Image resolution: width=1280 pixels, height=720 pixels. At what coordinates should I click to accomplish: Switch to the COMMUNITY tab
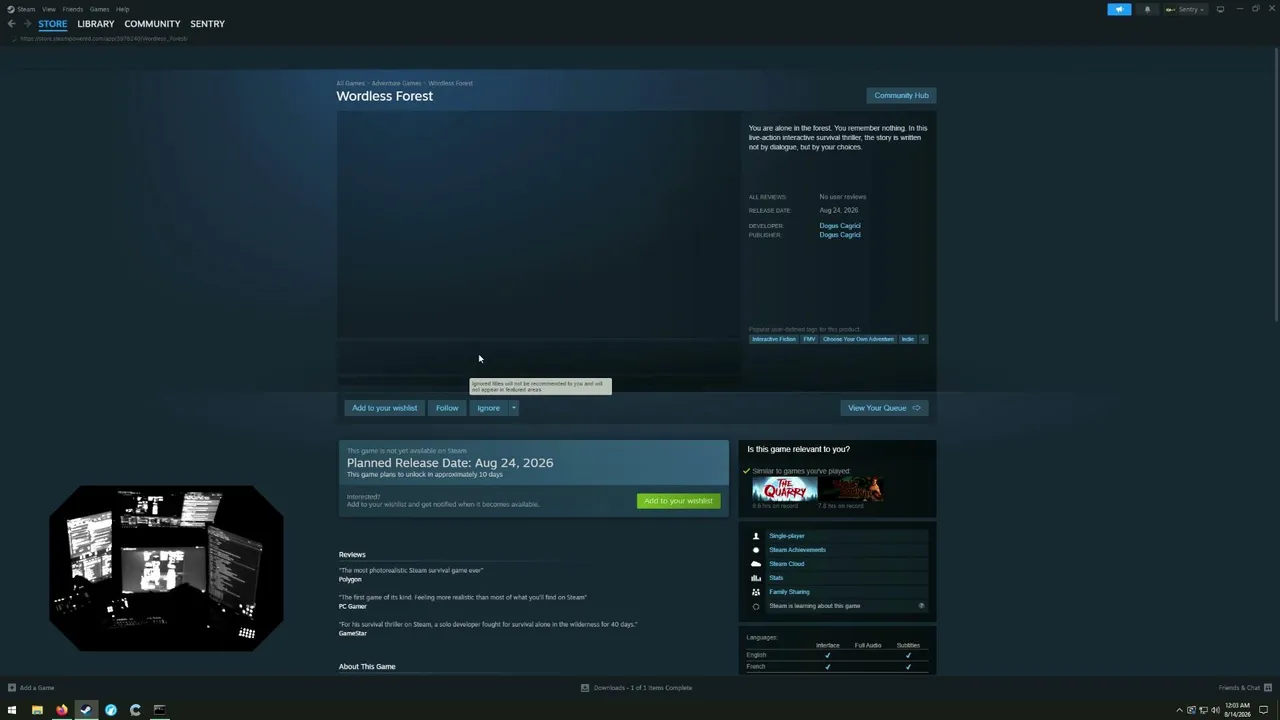(152, 24)
